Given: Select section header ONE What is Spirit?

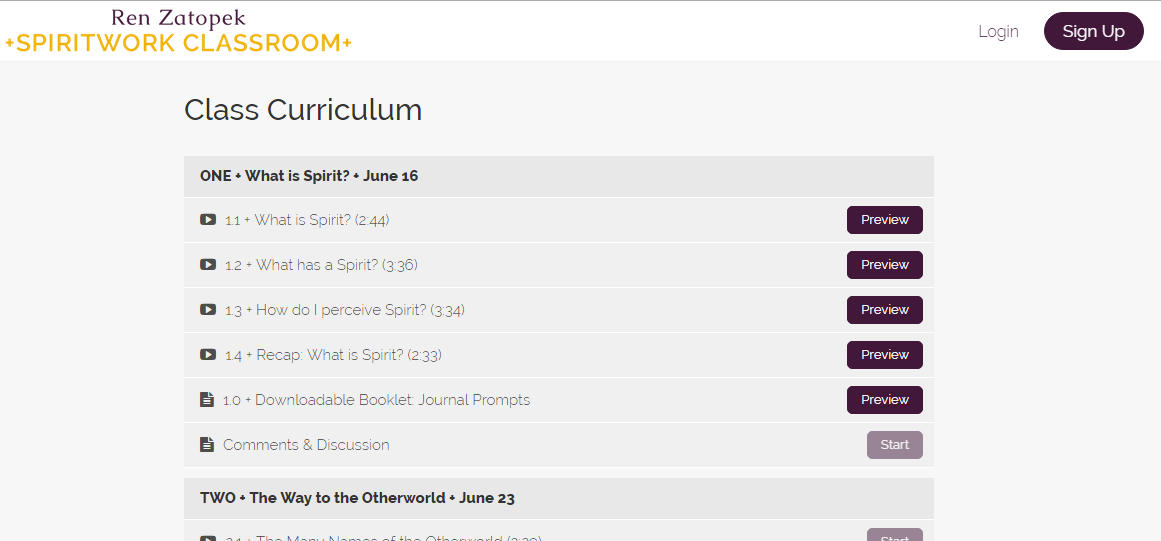Looking at the screenshot, I should (558, 176).
